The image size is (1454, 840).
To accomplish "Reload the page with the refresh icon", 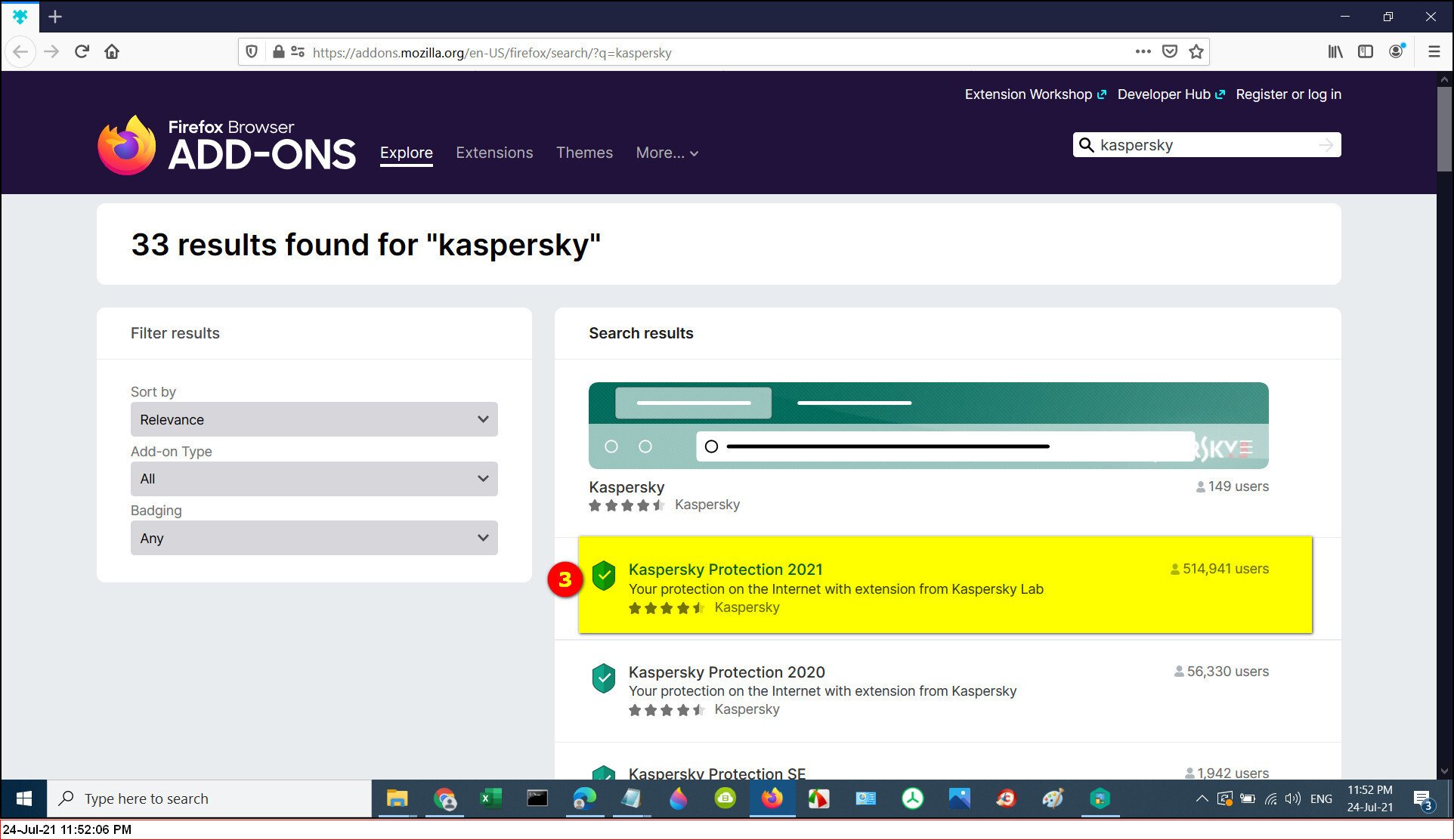I will point(82,51).
